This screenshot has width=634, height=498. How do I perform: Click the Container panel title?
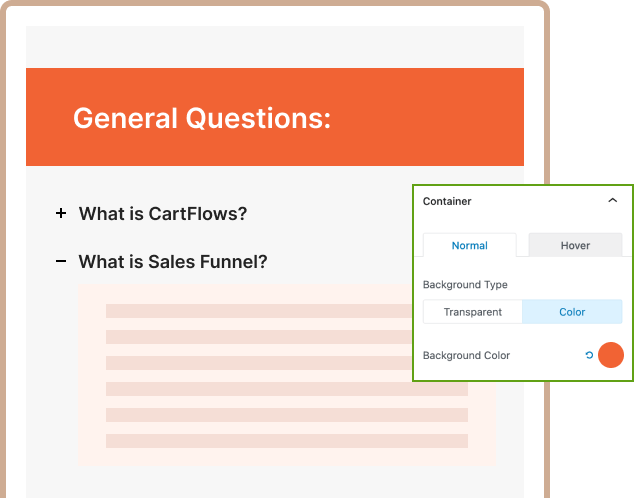[447, 201]
